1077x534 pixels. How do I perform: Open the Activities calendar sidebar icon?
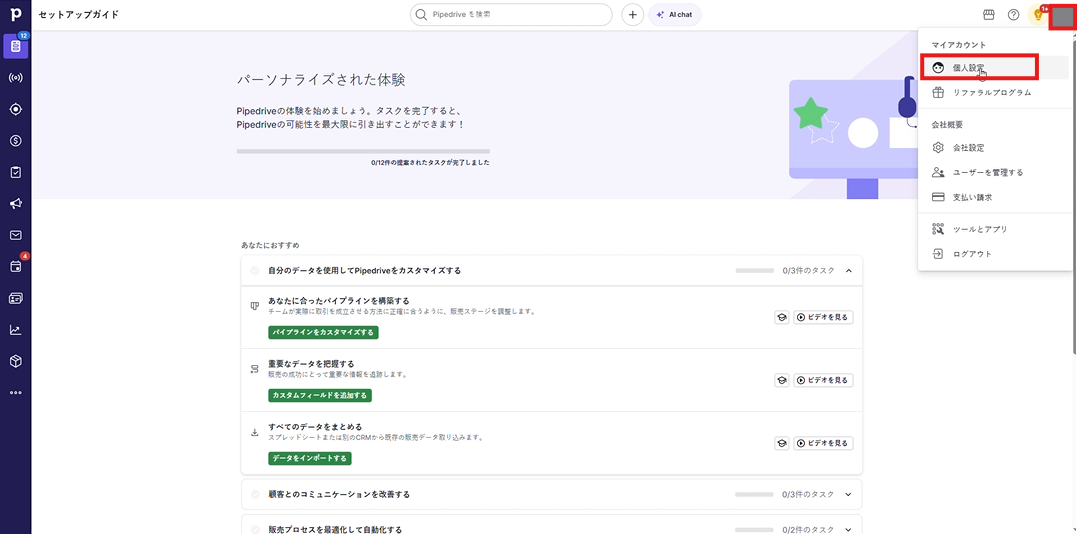[x=15, y=267]
